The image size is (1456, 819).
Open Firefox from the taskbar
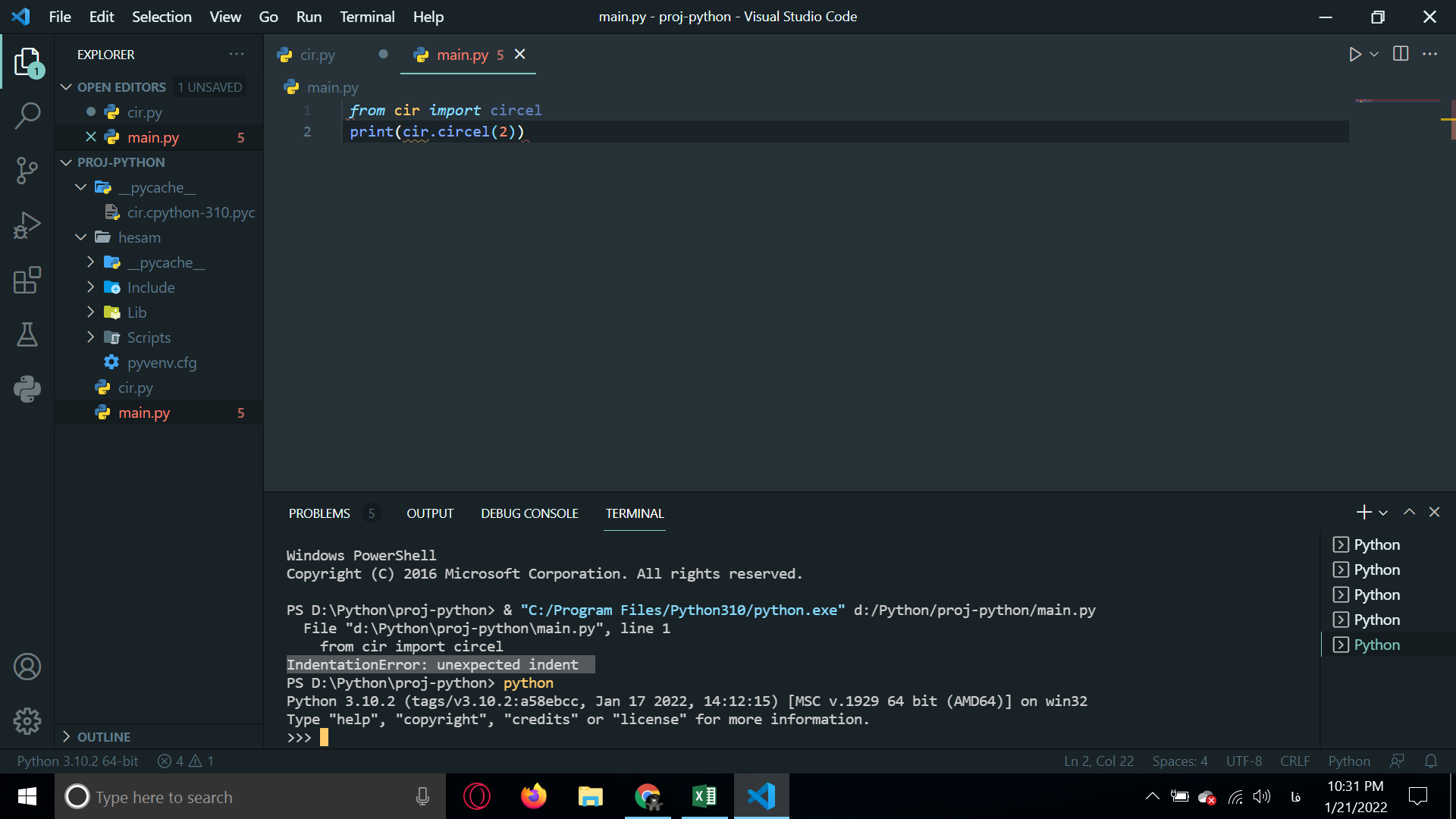coord(533,796)
